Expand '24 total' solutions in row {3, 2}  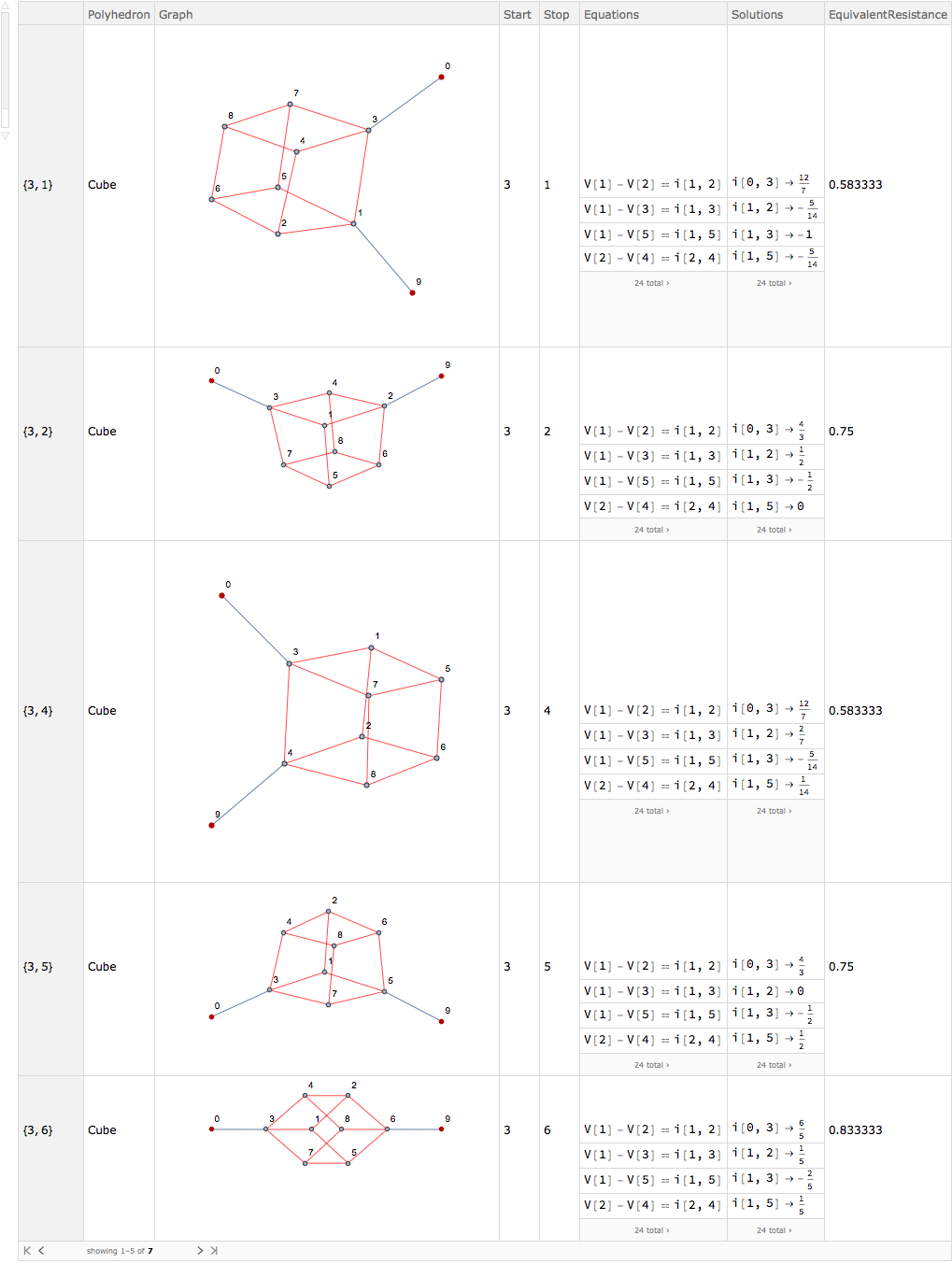774,530
